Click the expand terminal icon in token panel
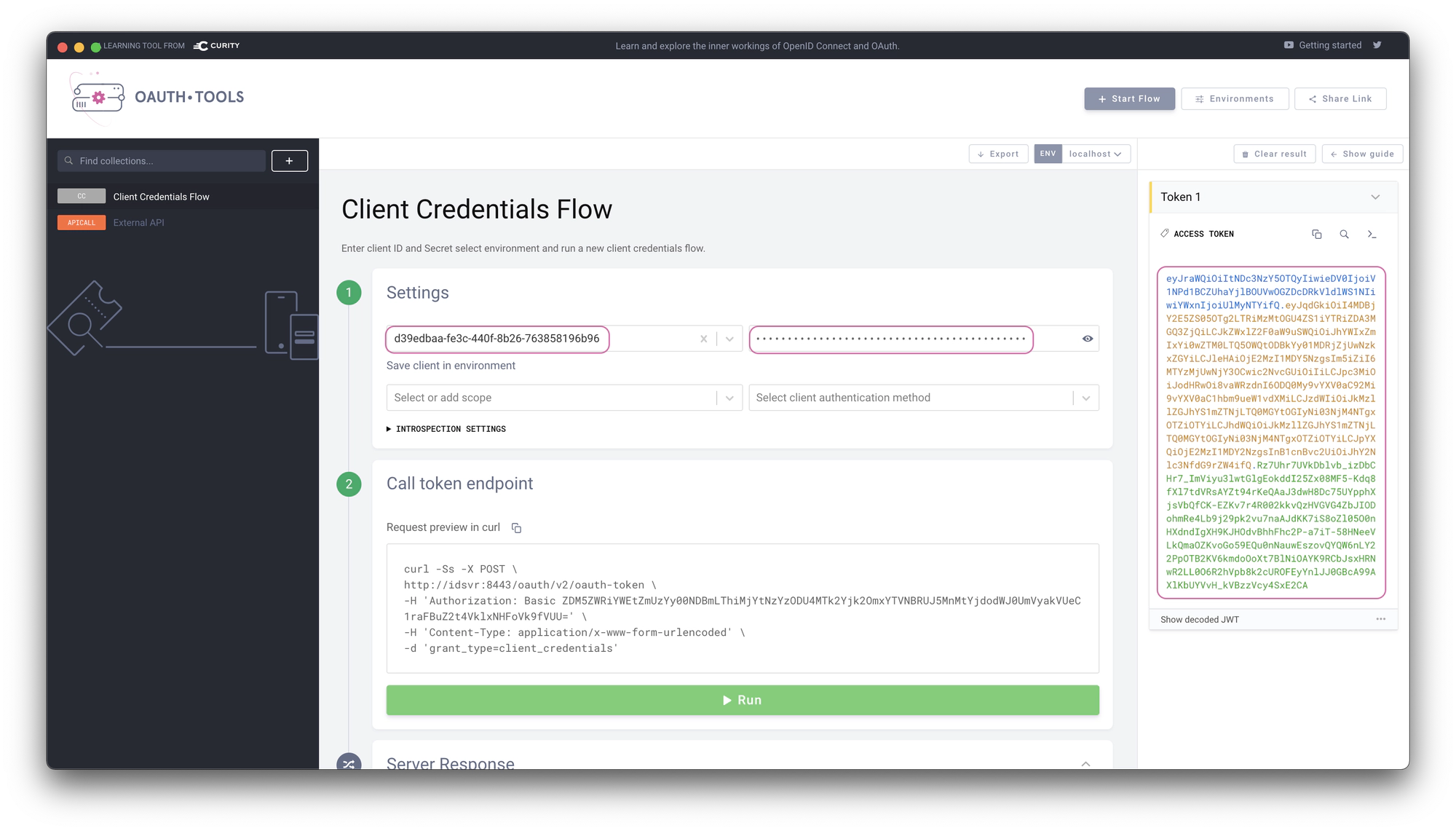Viewport: 1456px width, 831px height. tap(1371, 234)
